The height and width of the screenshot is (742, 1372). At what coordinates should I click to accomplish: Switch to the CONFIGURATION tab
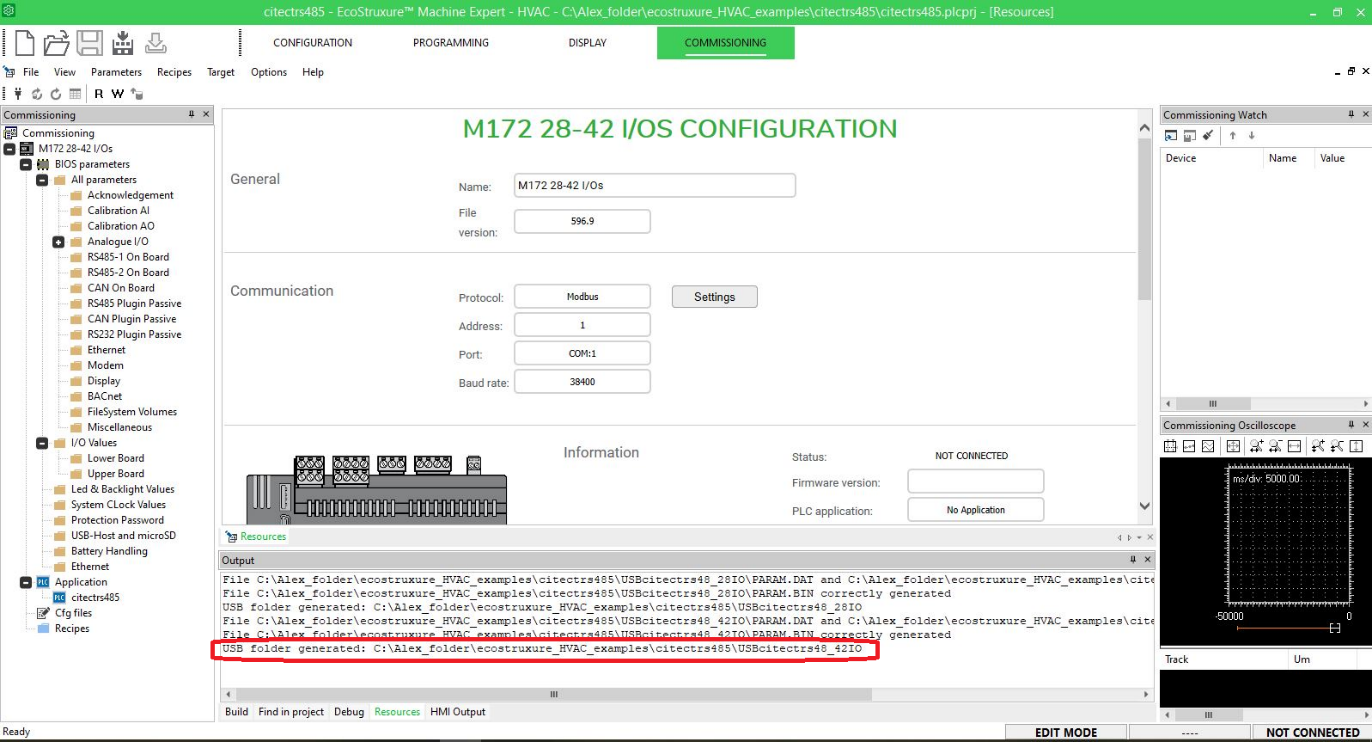(x=313, y=43)
